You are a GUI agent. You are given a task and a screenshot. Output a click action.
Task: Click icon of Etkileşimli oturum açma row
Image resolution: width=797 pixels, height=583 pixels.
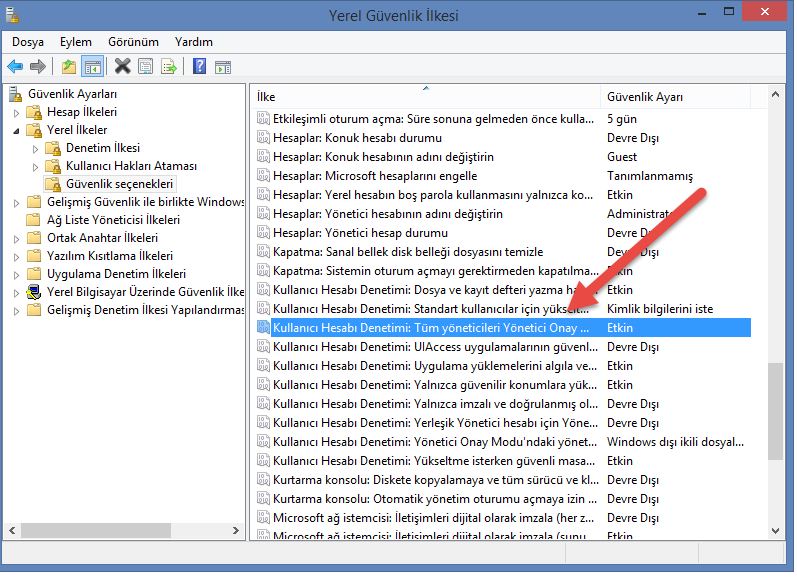263,119
